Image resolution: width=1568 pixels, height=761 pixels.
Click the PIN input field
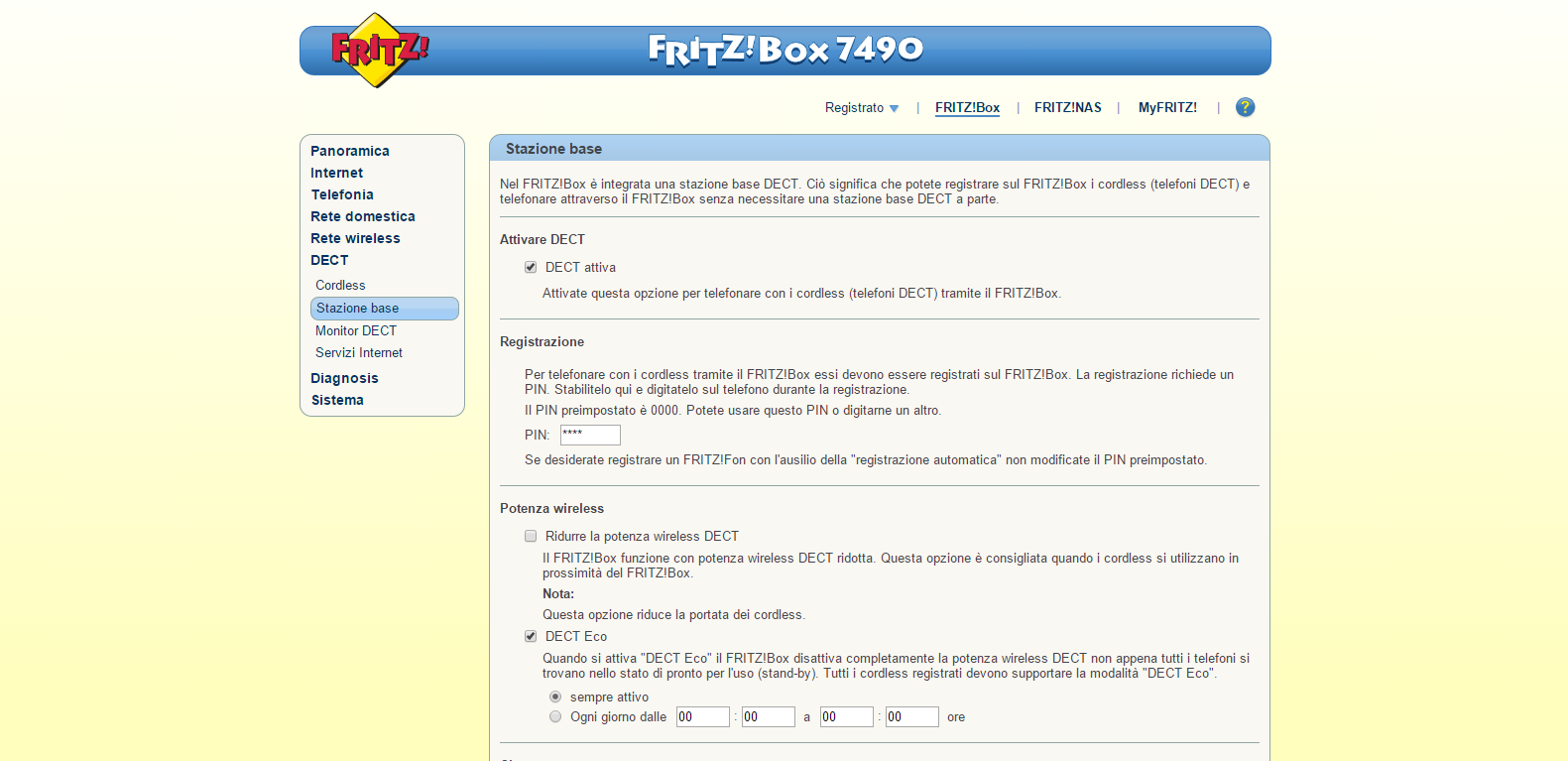coord(590,435)
